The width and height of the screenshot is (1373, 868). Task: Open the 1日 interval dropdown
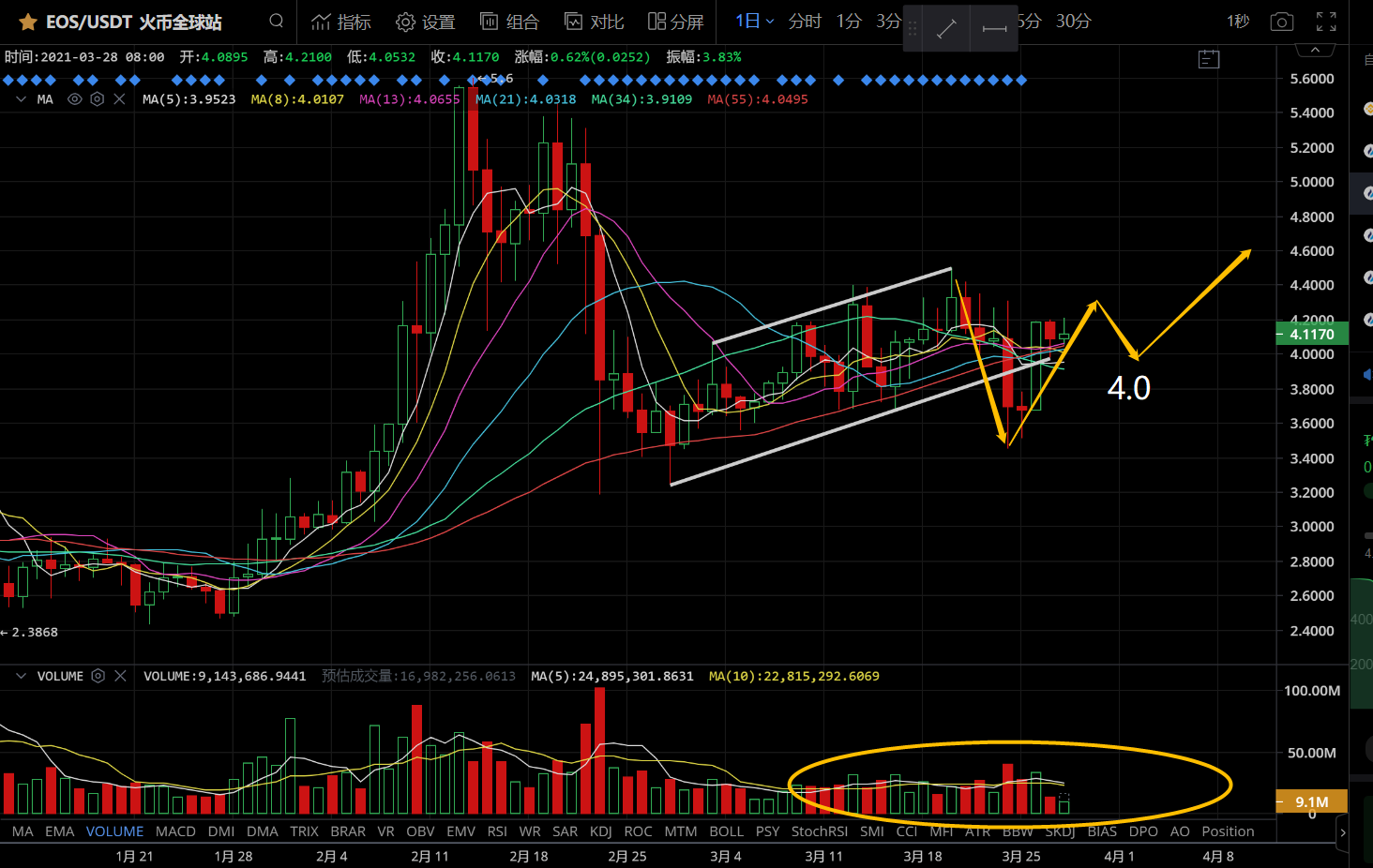click(754, 21)
